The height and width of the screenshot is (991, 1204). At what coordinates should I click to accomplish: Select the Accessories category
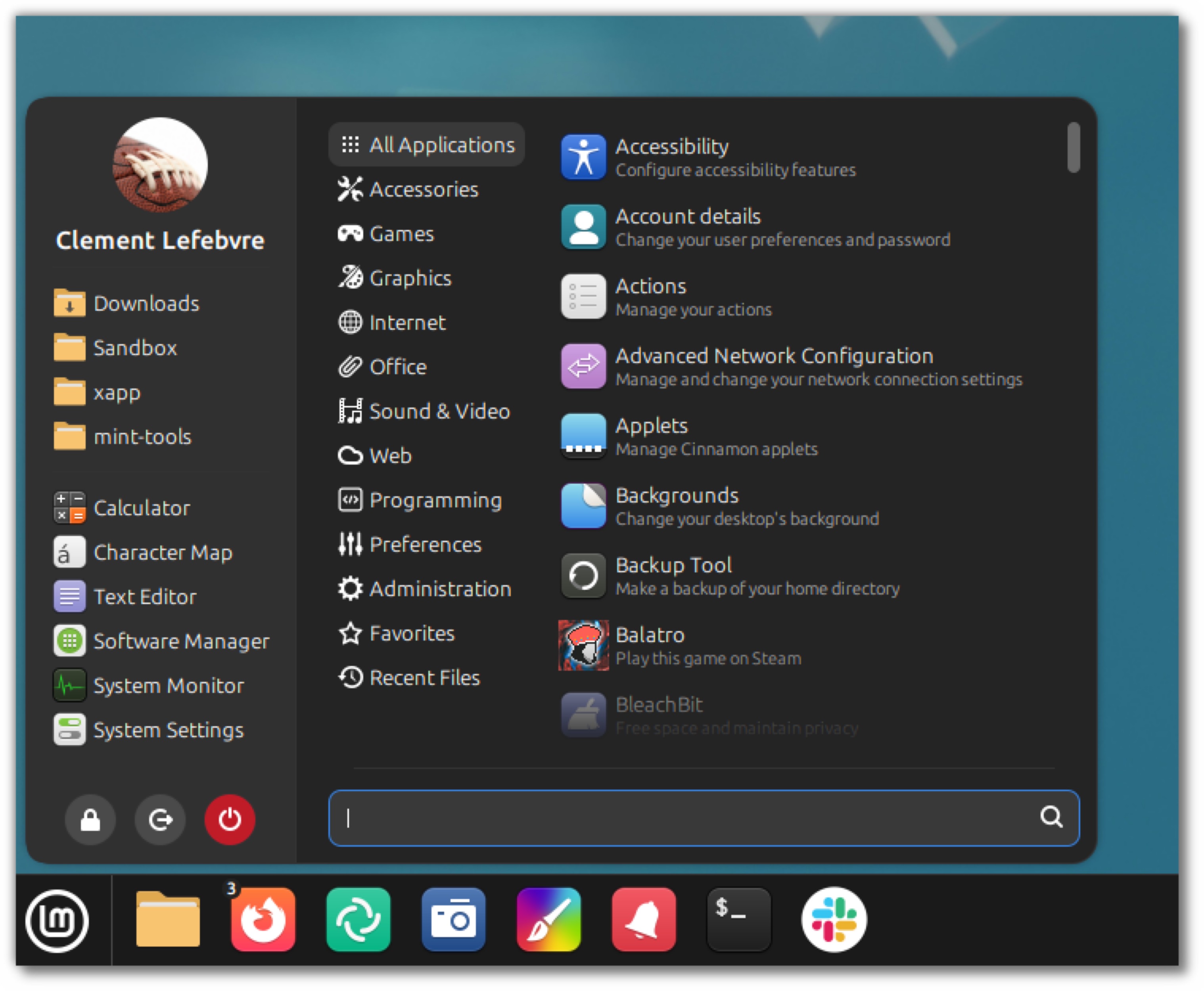[424, 189]
